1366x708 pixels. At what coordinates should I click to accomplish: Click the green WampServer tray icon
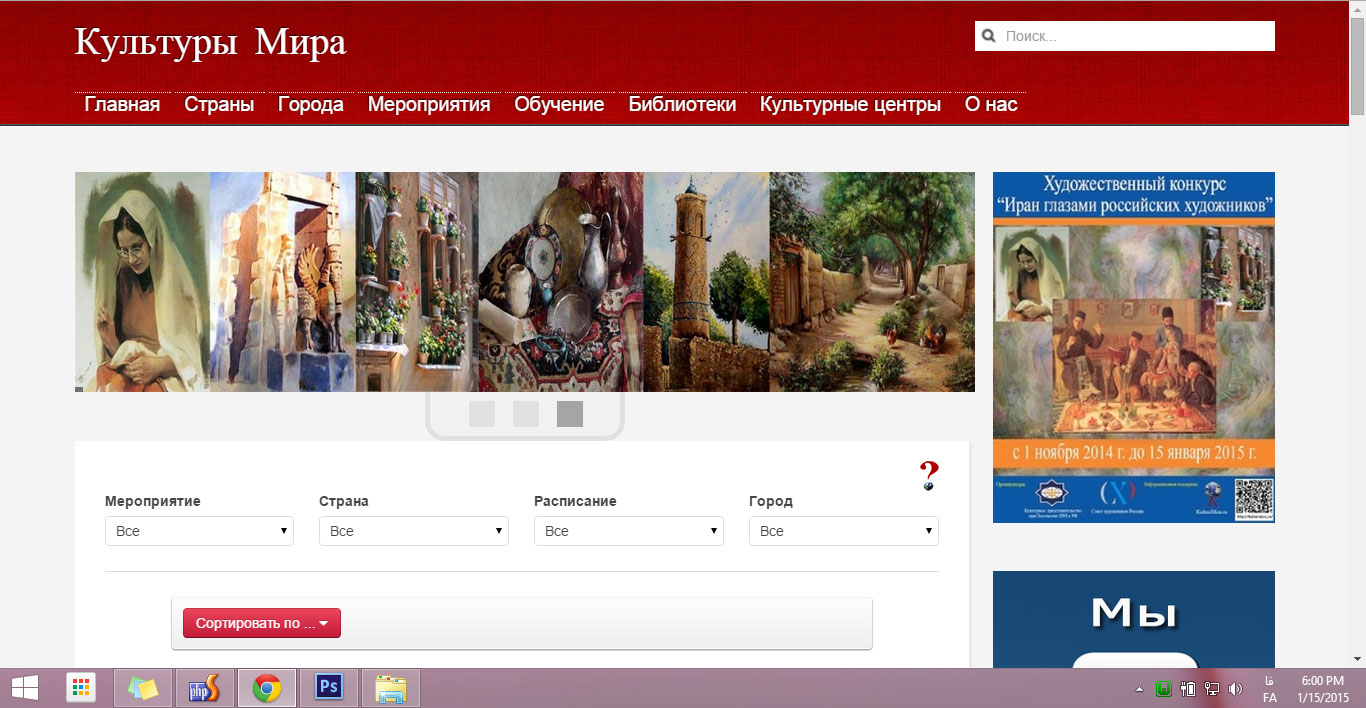[x=1163, y=689]
